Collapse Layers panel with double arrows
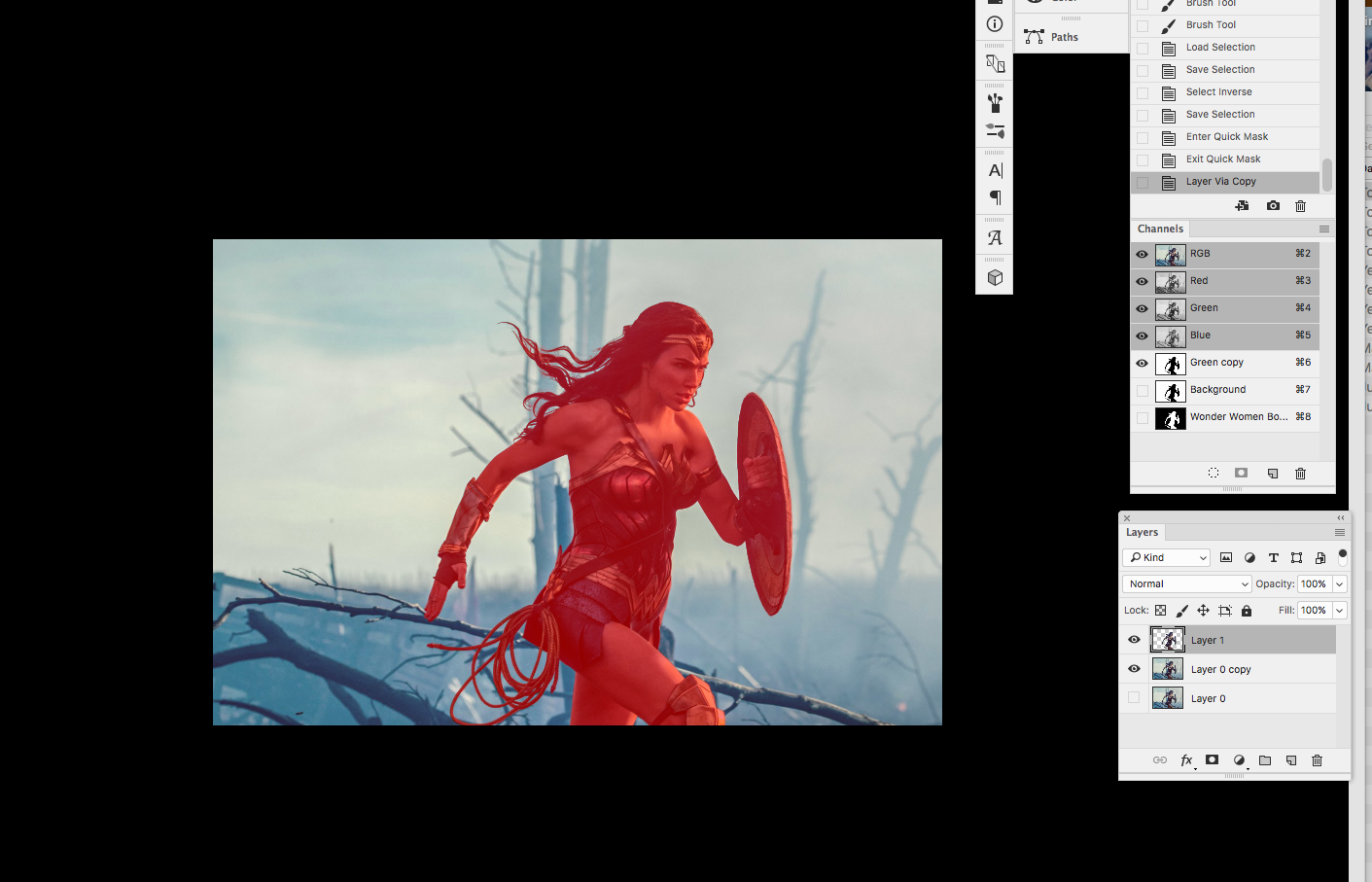 coord(1341,518)
